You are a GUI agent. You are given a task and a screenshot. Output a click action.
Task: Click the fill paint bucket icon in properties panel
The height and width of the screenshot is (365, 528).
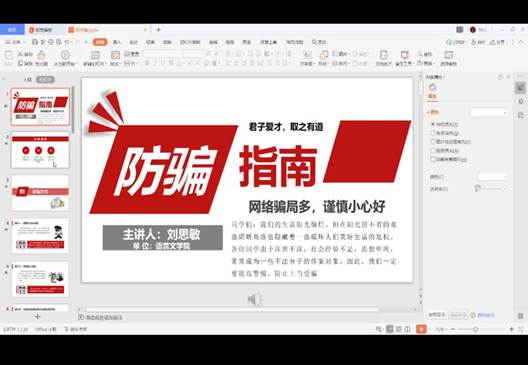click(432, 88)
